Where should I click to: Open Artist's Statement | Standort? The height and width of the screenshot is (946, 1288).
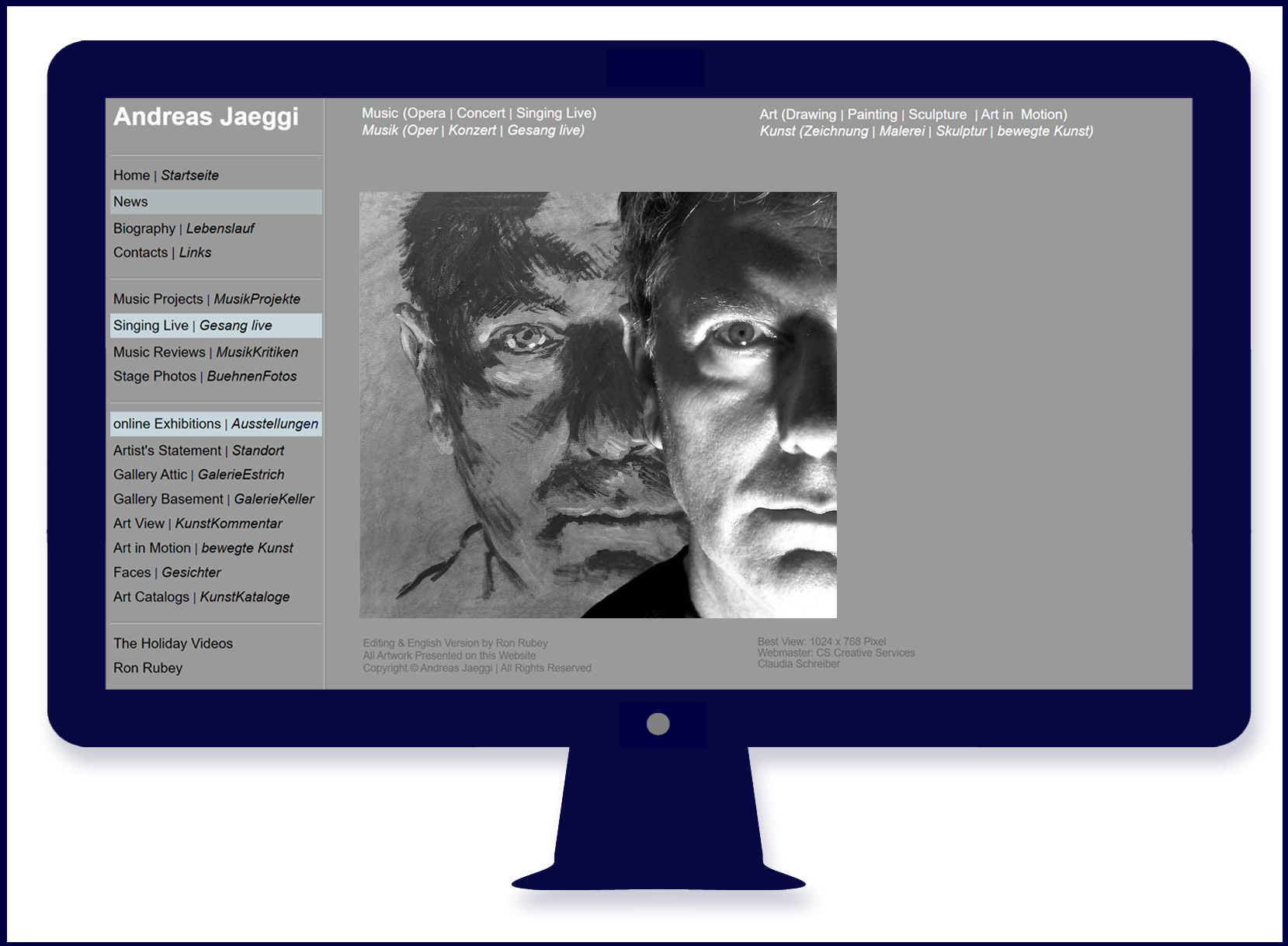(199, 450)
